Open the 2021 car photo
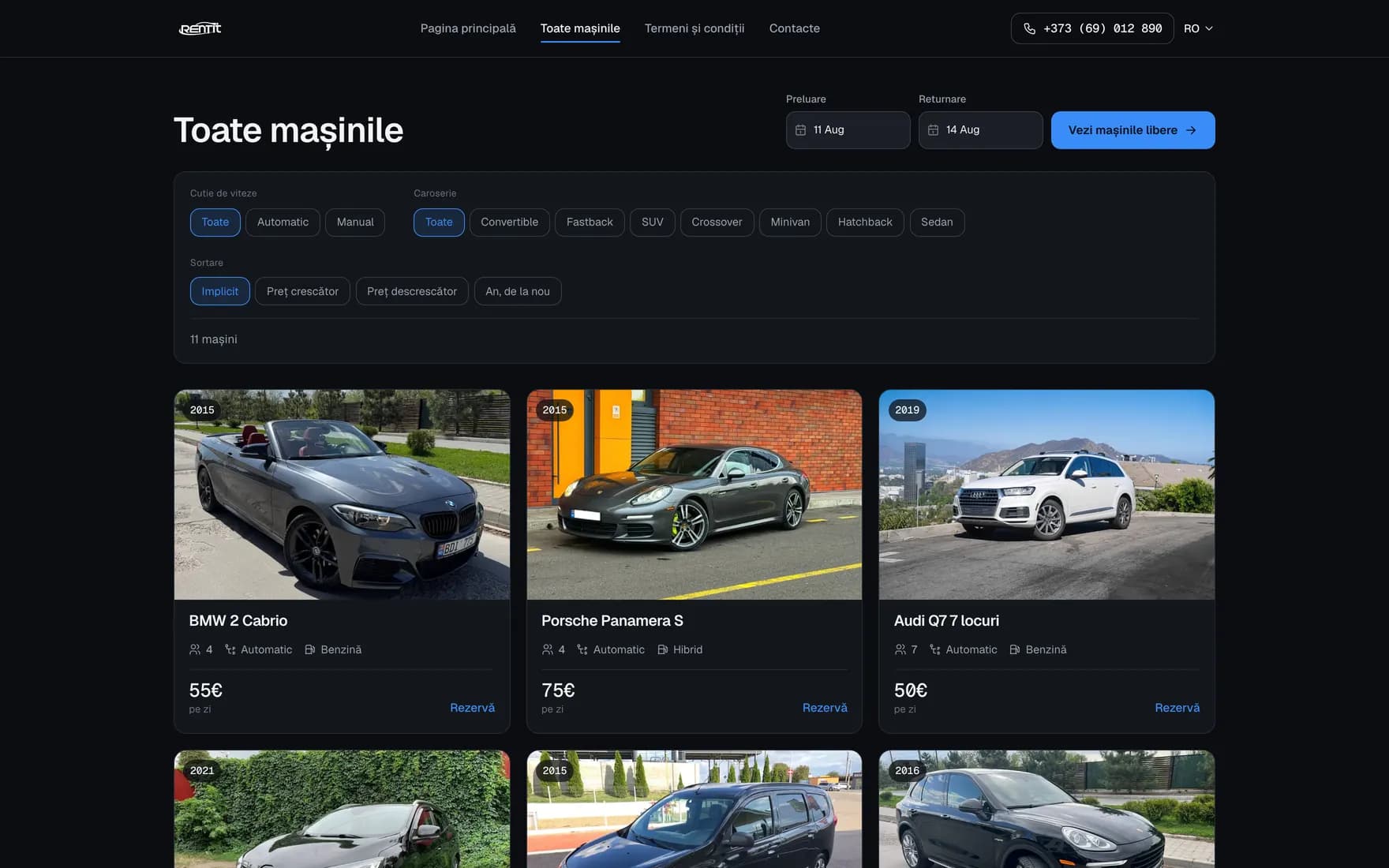This screenshot has width=1389, height=868. [342, 810]
